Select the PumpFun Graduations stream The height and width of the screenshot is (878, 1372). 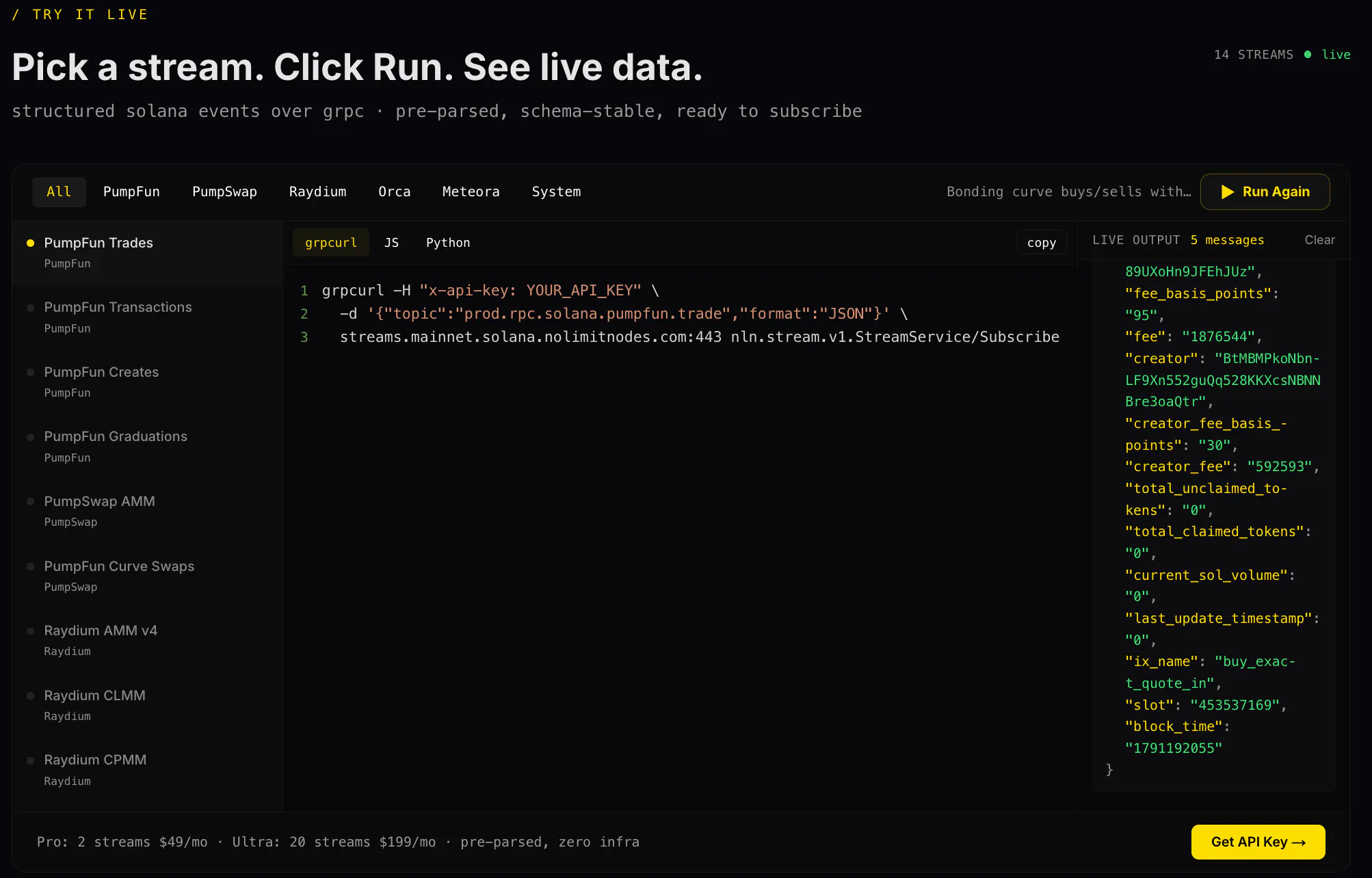148,447
